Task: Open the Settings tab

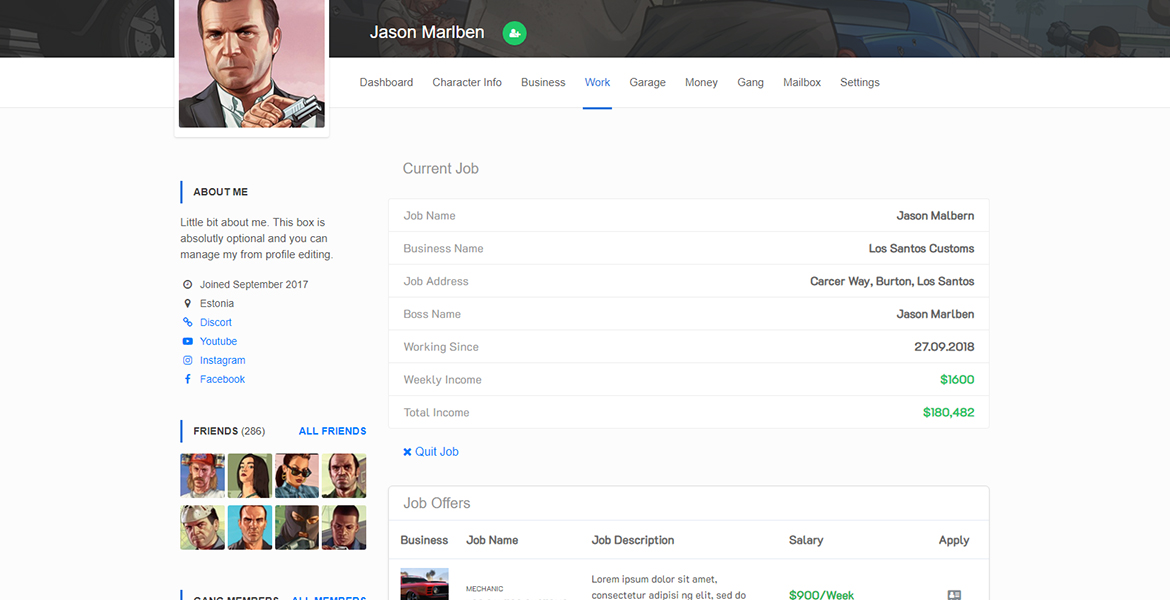Action: coord(860,82)
